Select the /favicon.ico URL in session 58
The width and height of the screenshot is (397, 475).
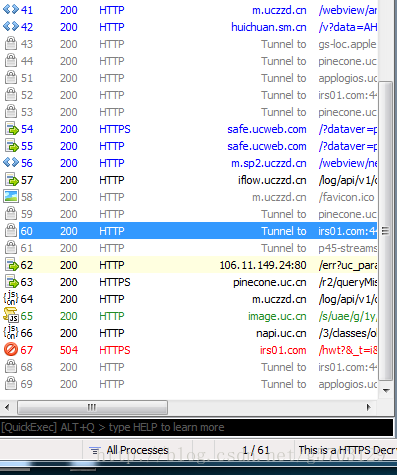(346, 197)
